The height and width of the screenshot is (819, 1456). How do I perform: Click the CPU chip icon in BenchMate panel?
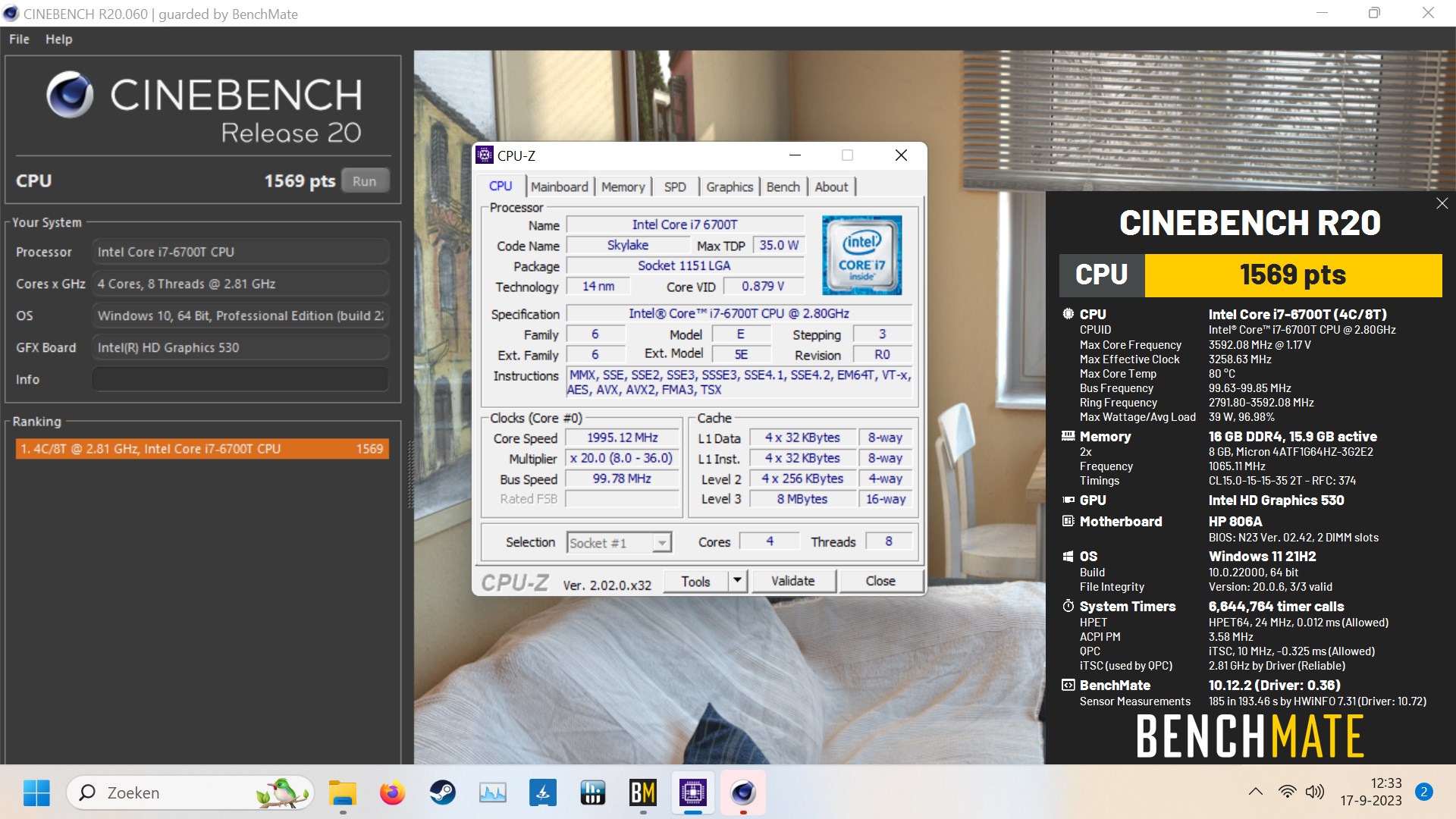pos(1068,314)
